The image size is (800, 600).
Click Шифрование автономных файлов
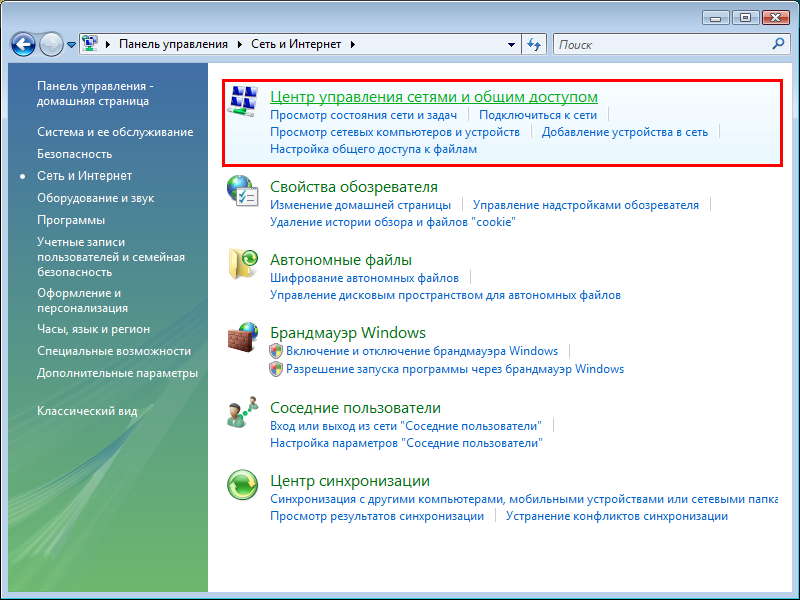[x=364, y=278]
